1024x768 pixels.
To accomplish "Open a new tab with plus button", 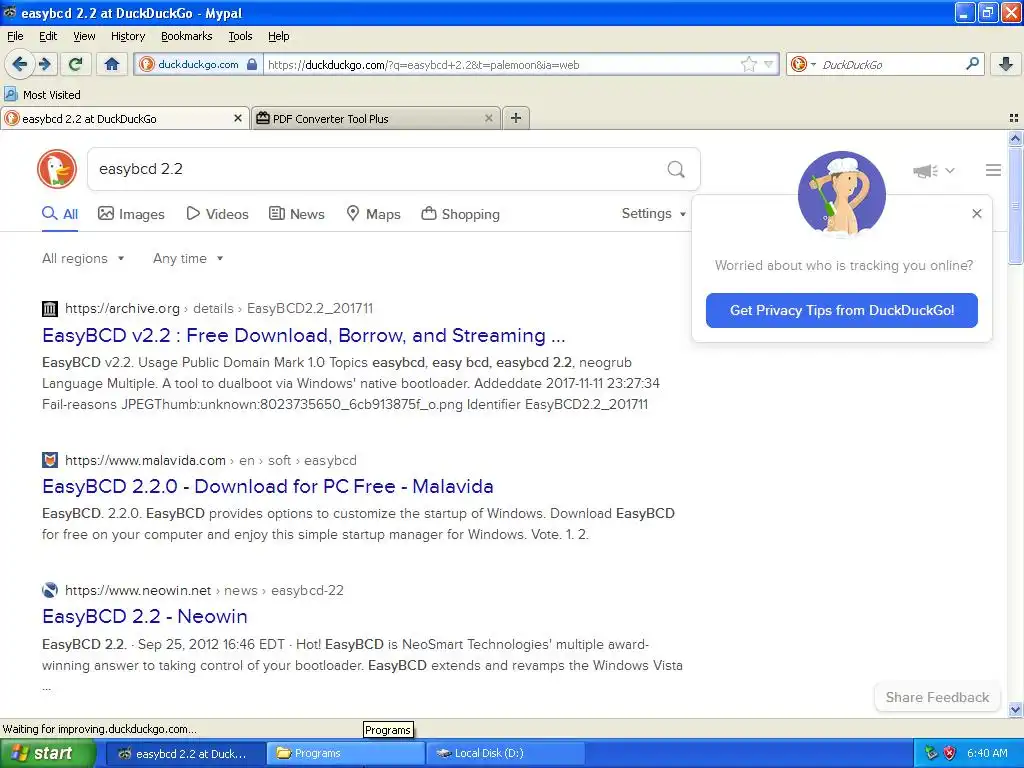I will (x=516, y=118).
